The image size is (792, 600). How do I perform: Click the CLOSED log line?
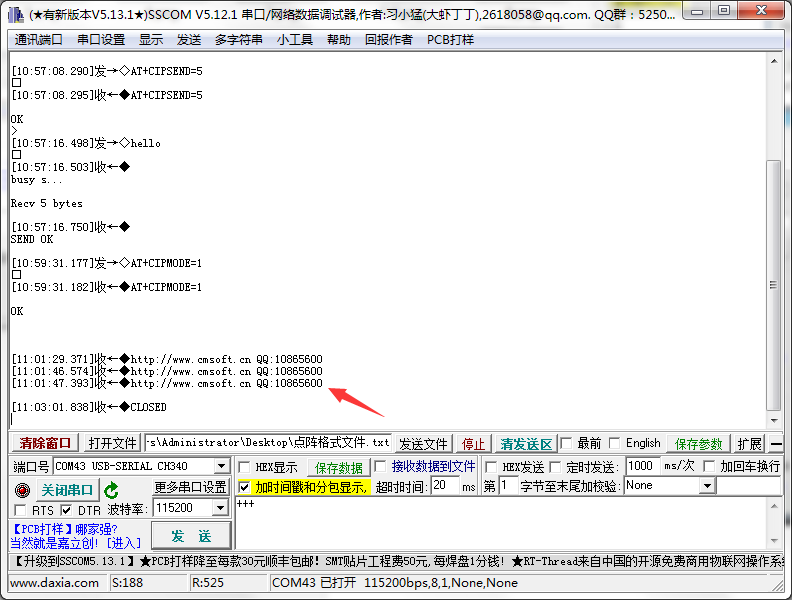tap(89, 407)
